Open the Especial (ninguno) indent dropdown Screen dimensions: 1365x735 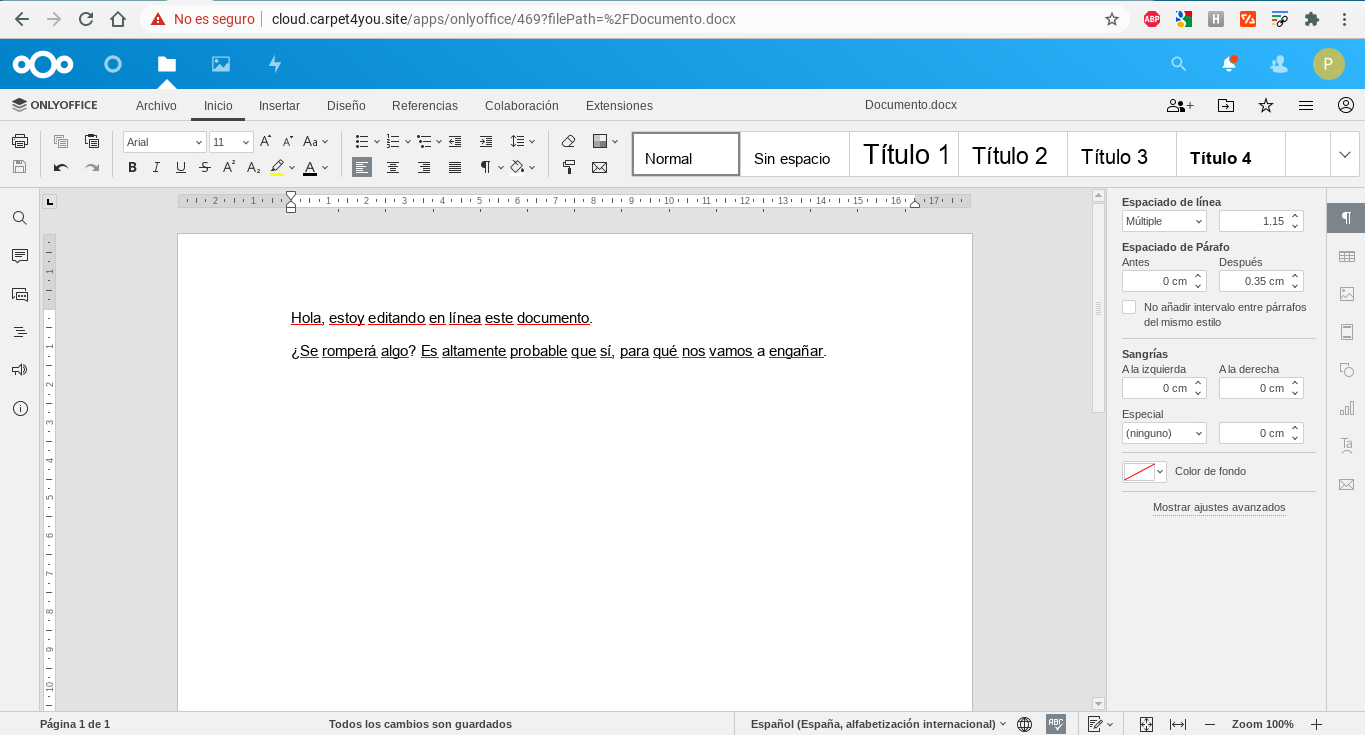[x=1164, y=433]
